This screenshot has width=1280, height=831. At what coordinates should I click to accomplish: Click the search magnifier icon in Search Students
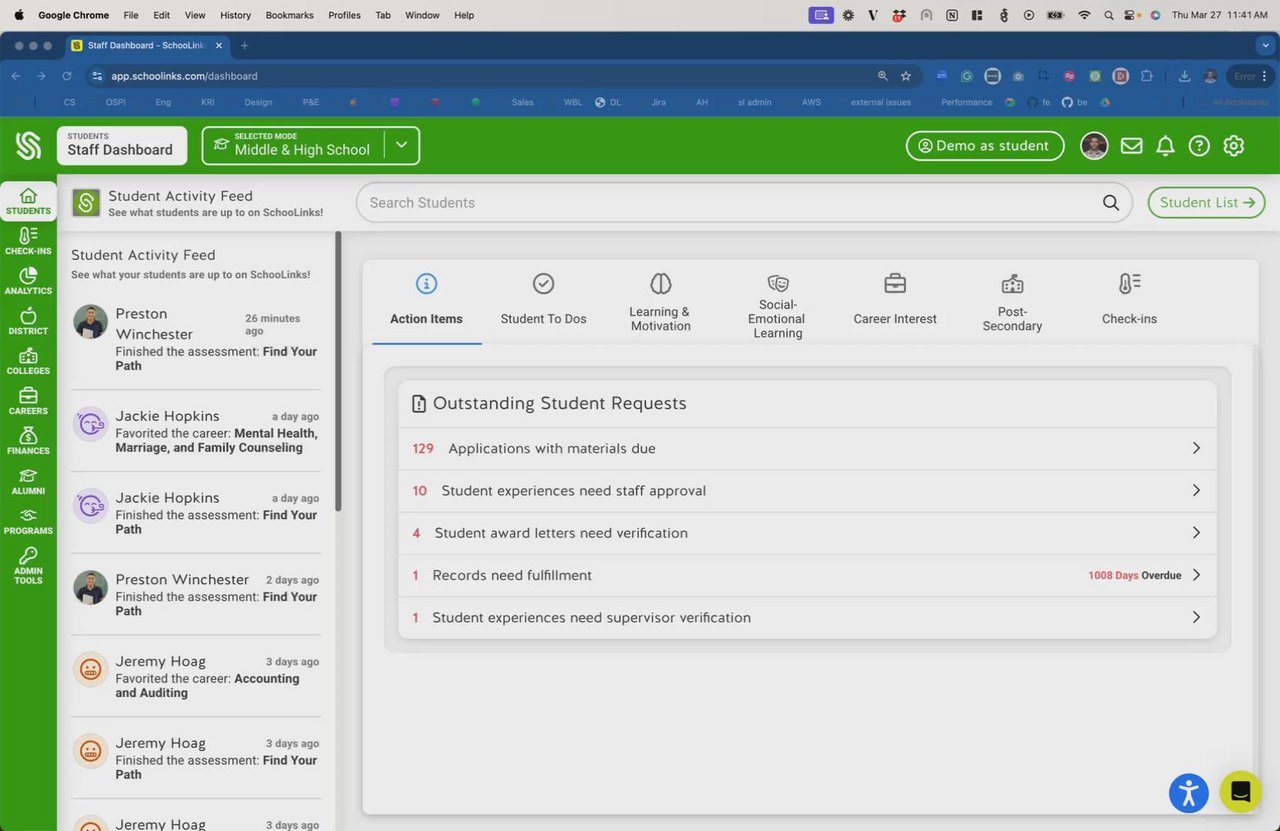point(1111,202)
